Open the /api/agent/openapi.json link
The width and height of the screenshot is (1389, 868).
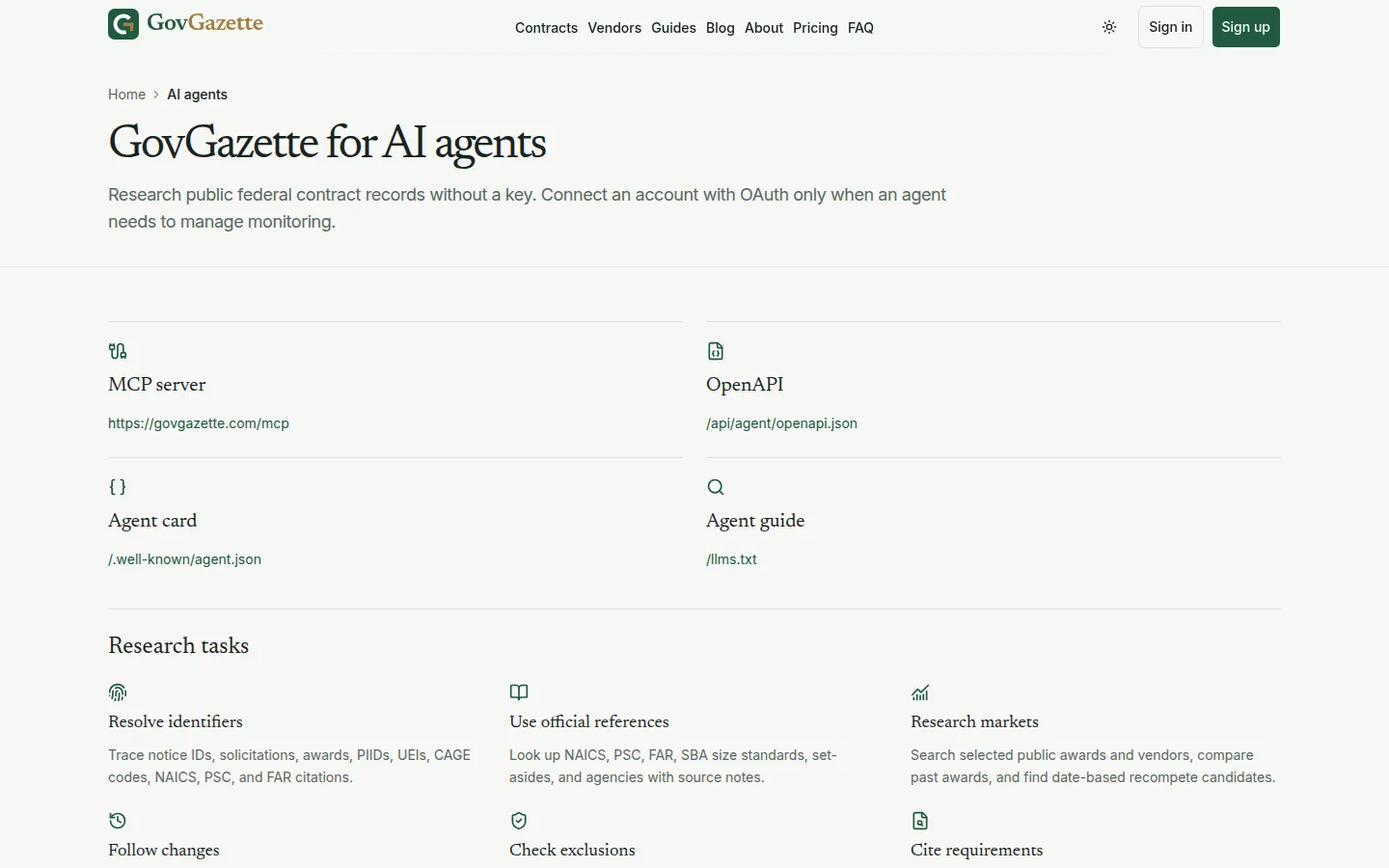[781, 423]
